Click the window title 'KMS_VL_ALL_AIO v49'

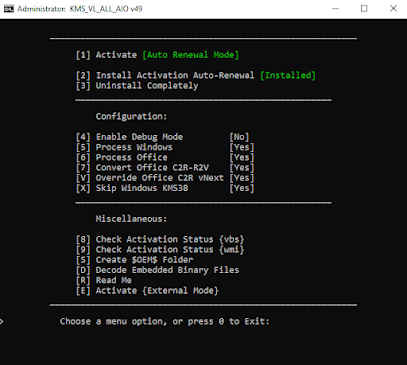tap(106, 9)
